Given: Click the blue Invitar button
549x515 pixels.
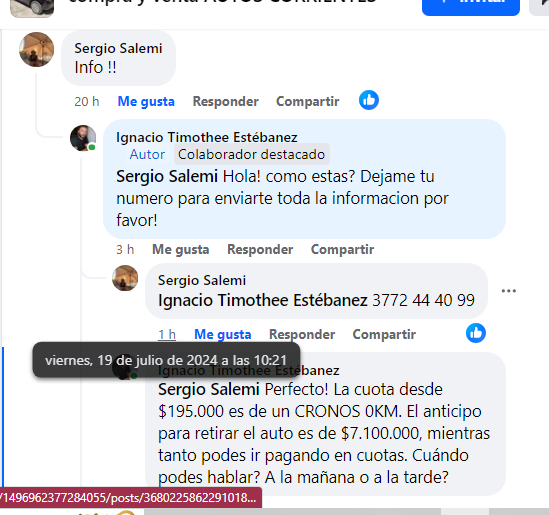Looking at the screenshot, I should pos(471,5).
